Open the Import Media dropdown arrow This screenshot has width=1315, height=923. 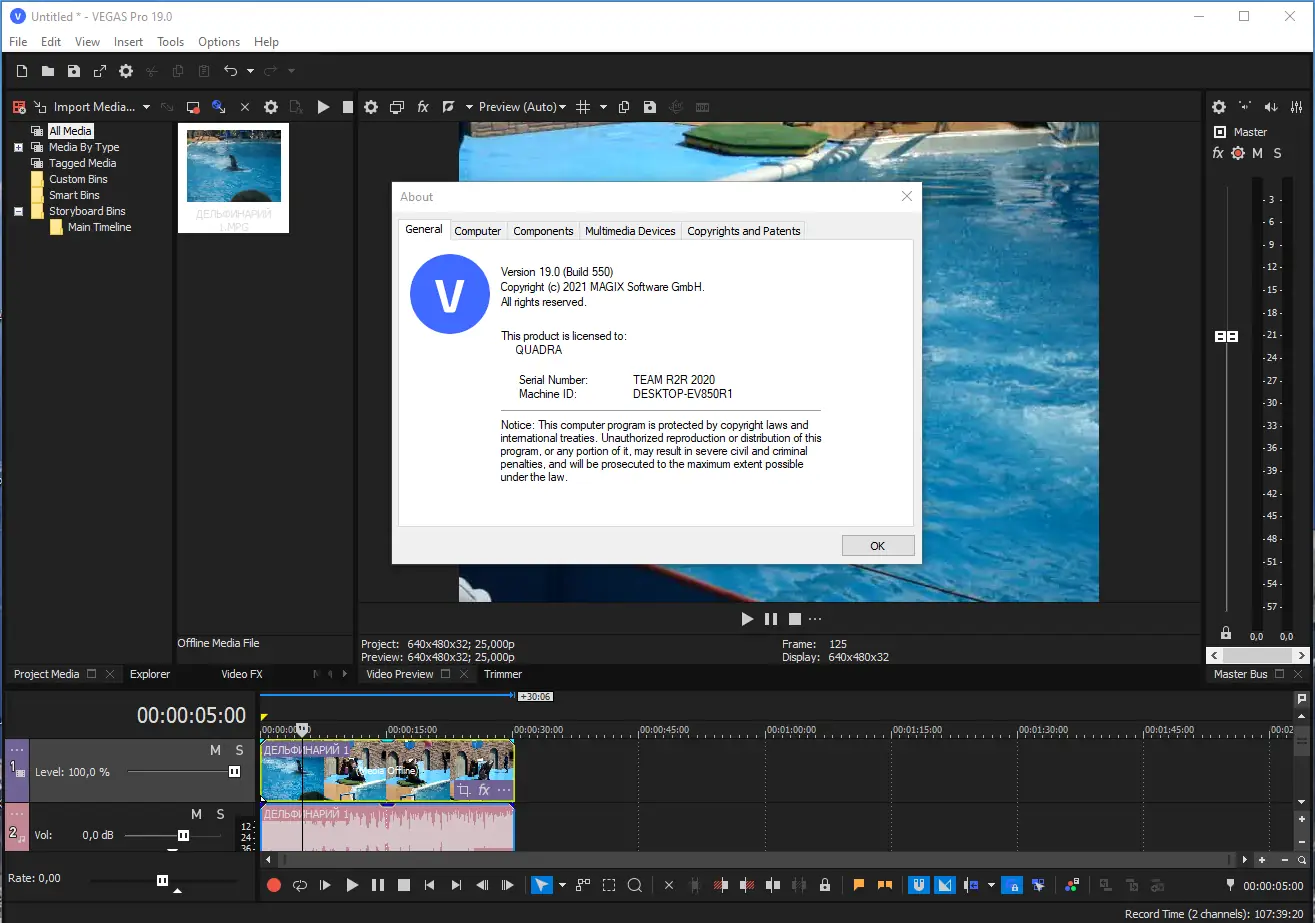(x=146, y=107)
